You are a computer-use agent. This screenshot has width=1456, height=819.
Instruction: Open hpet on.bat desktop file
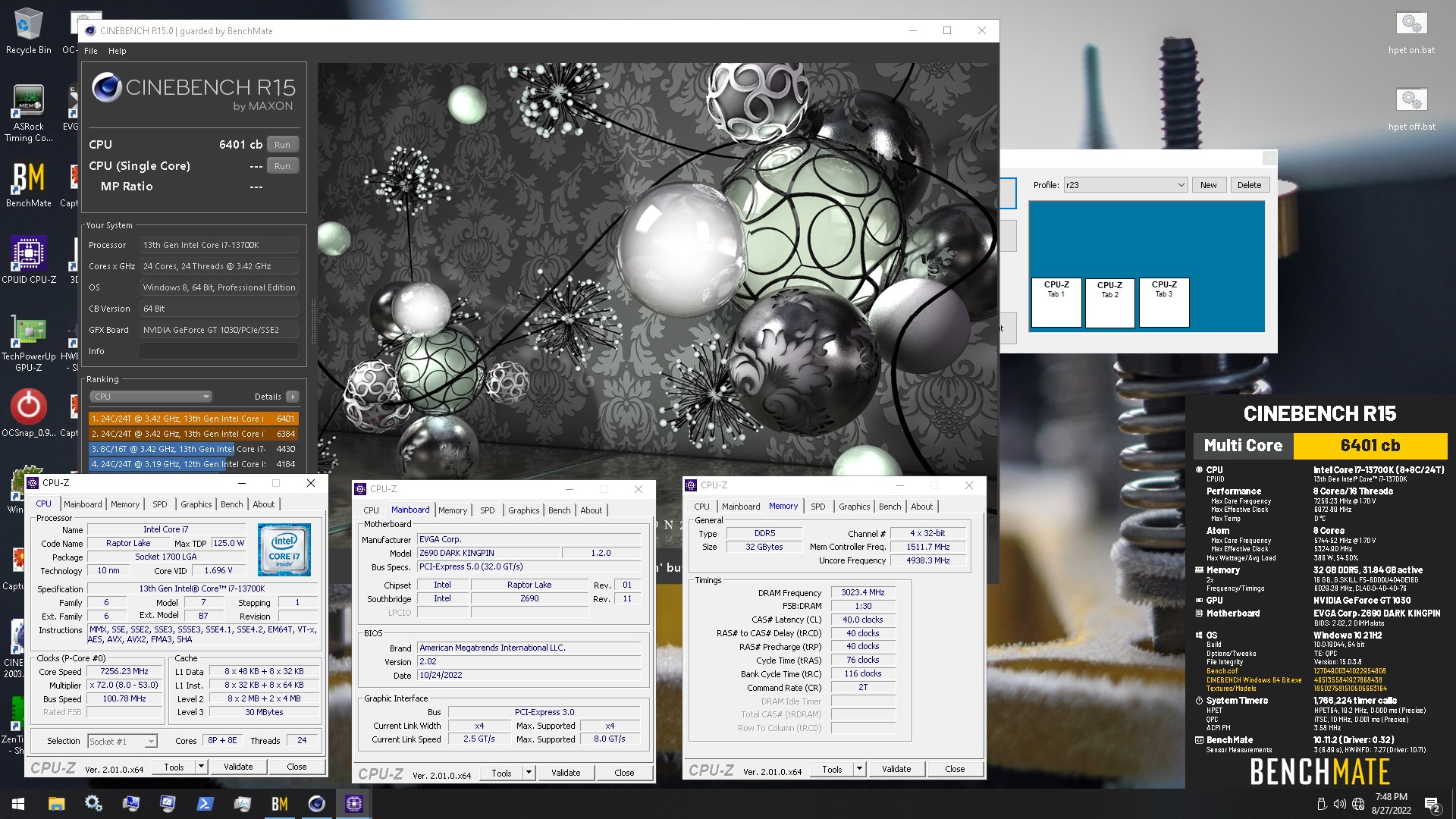pos(1411,32)
